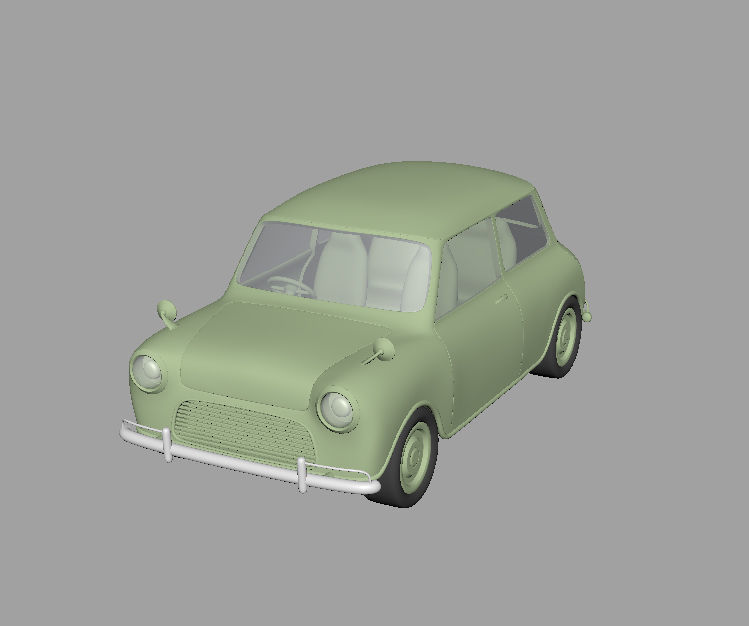This screenshot has width=749, height=626.
Task: Select the bumper over-rider farthest from the wheel
Action: click(167, 445)
